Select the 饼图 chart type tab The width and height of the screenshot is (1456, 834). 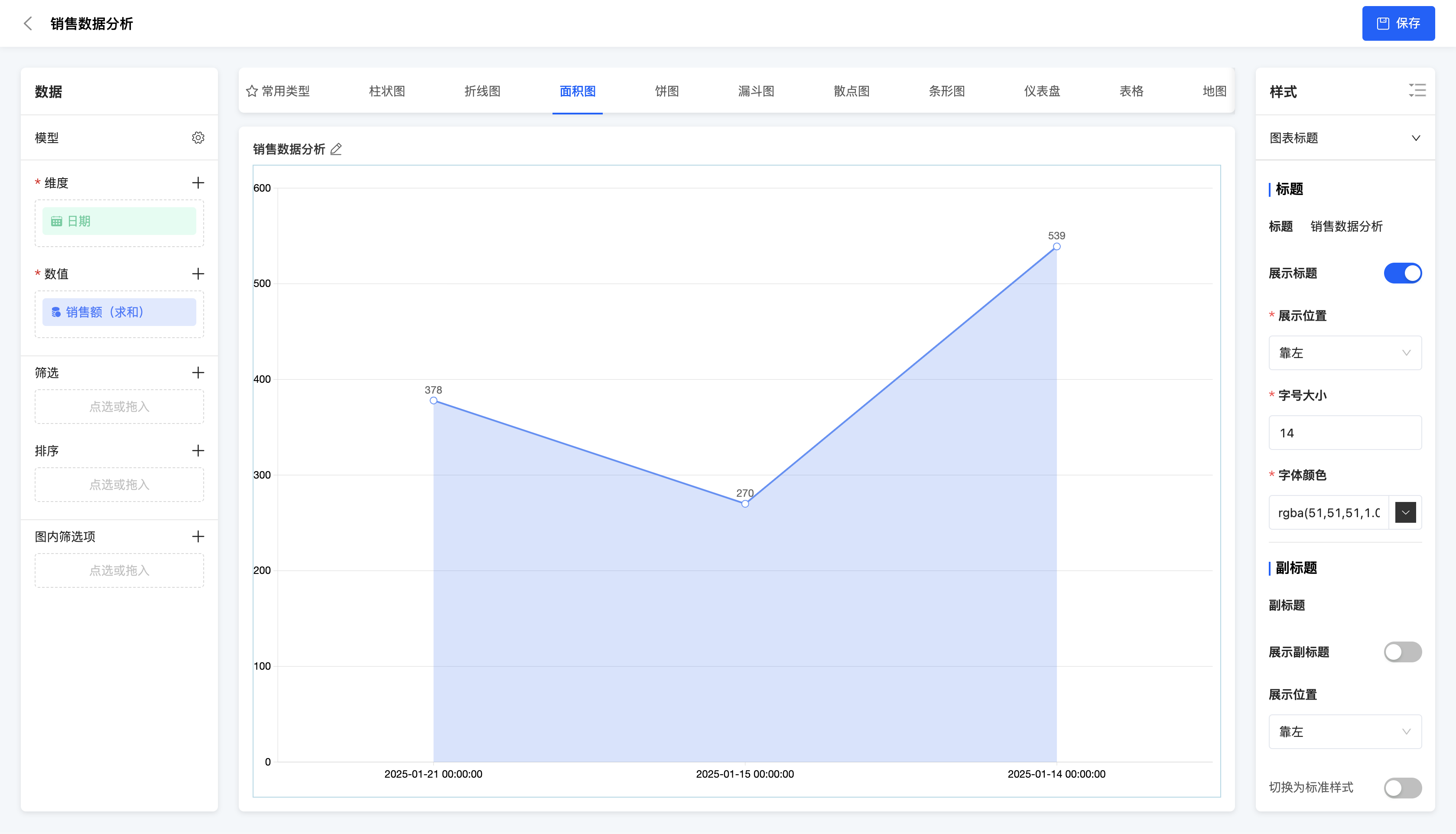click(x=666, y=91)
